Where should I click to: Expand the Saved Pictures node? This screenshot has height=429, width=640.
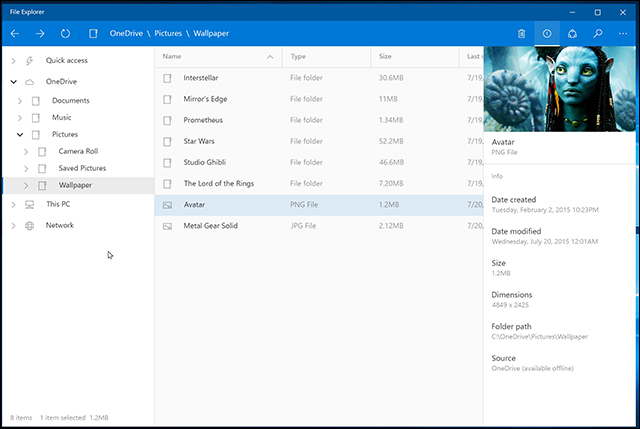coord(26,169)
